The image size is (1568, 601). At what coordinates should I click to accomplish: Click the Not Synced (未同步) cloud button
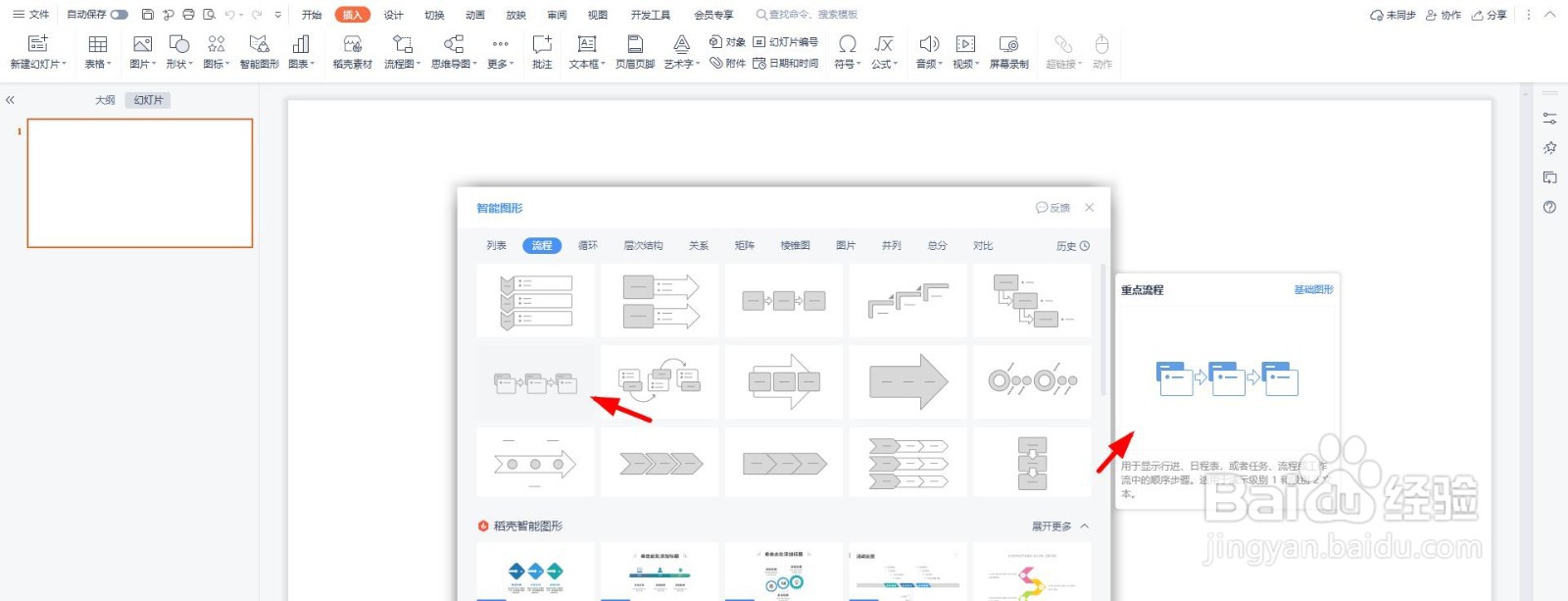(1393, 15)
